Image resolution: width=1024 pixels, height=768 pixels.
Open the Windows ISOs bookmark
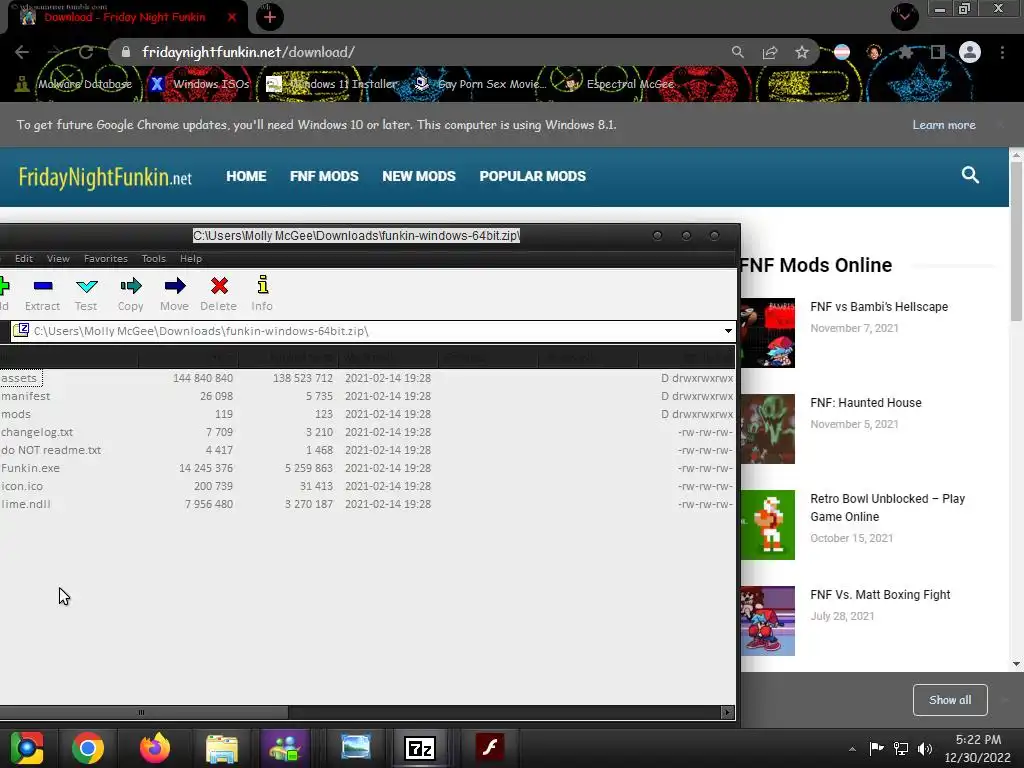[x=200, y=84]
